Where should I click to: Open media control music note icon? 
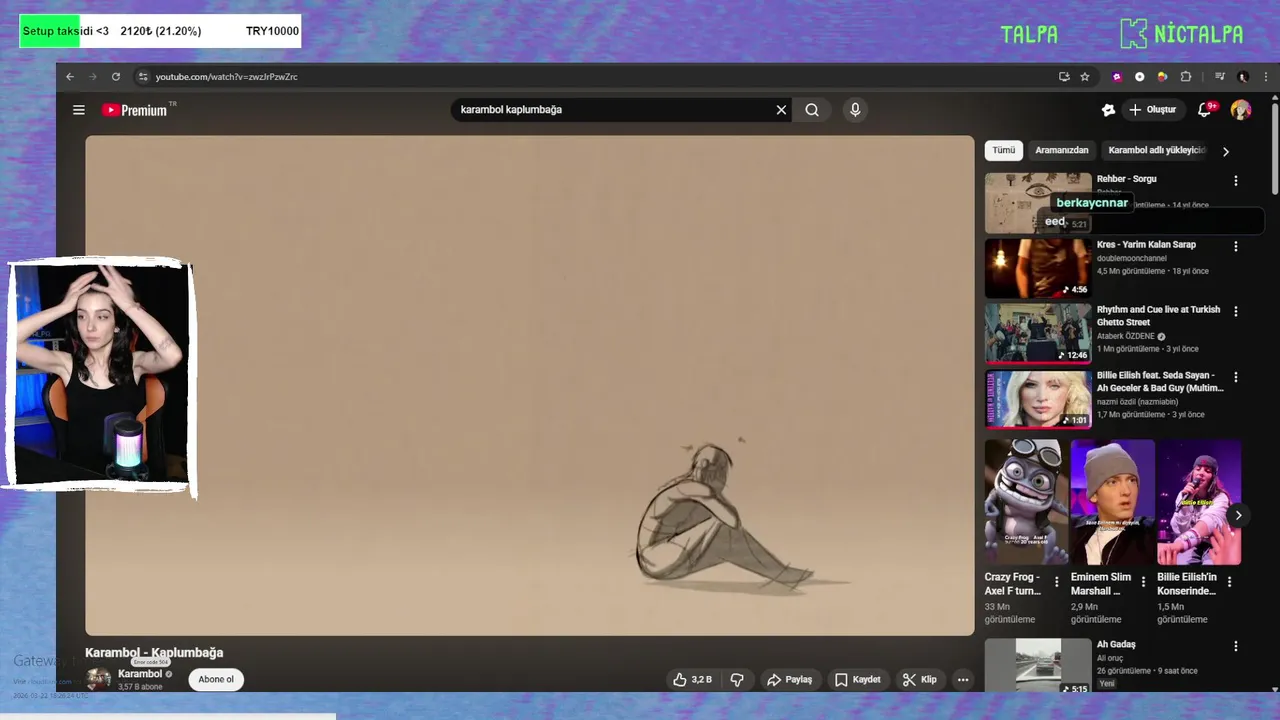point(1220,77)
